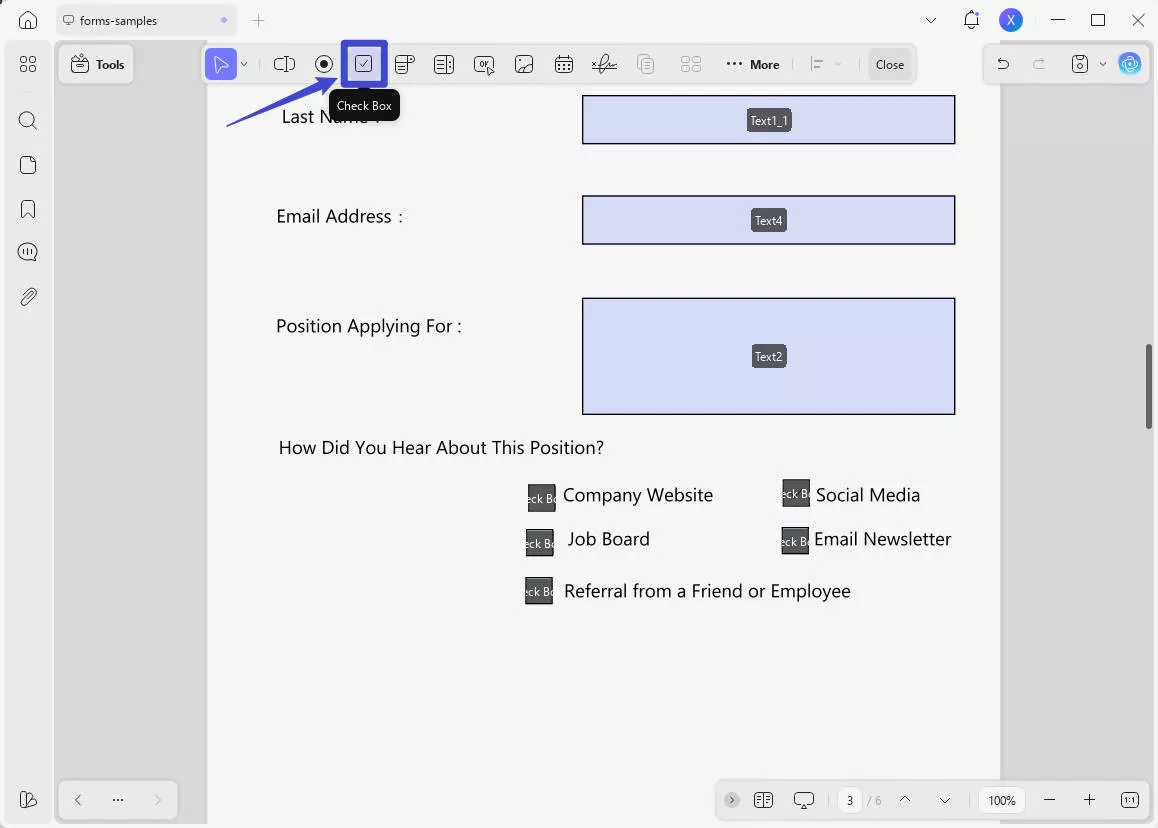The height and width of the screenshot is (828, 1158).
Task: Pick the Signature field tool
Action: click(x=604, y=63)
